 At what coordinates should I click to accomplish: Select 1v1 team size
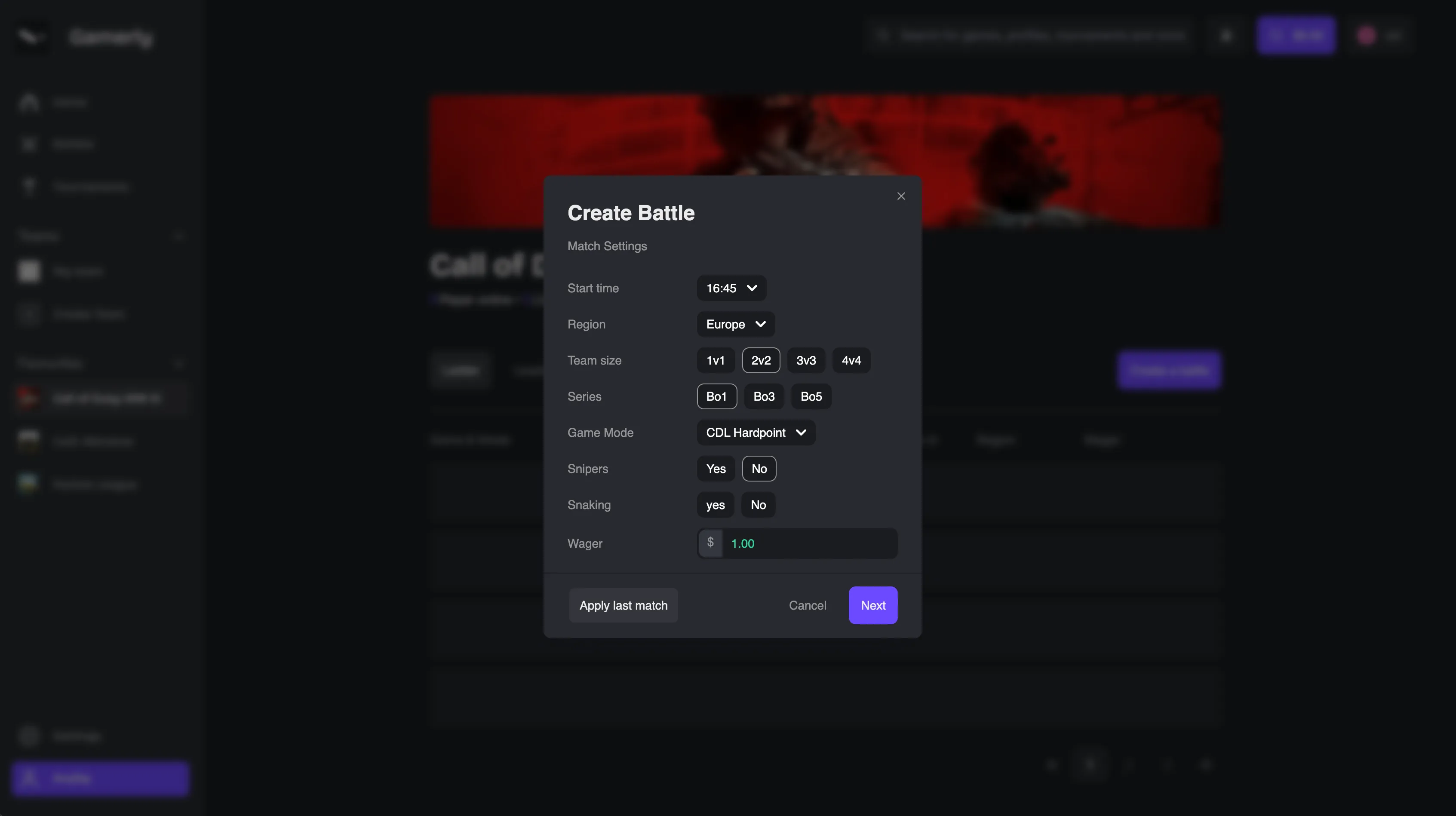click(716, 361)
